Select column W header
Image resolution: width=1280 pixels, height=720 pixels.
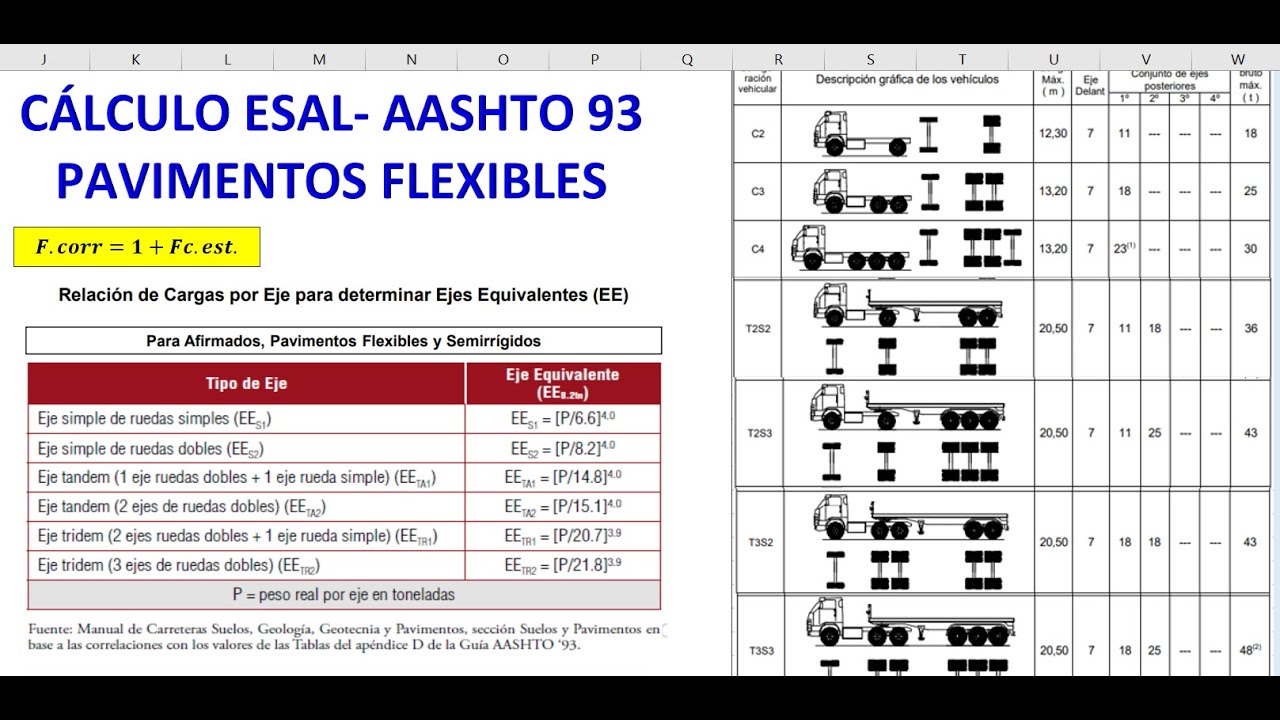pos(1238,59)
